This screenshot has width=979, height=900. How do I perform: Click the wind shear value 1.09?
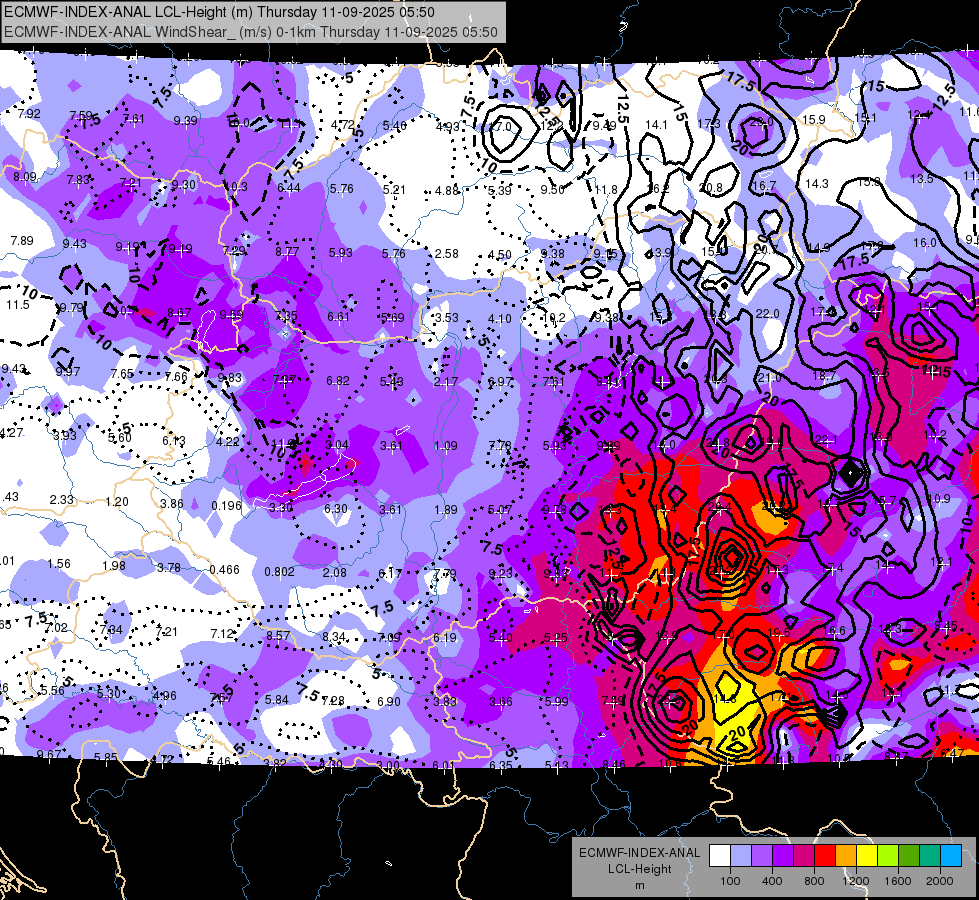tap(446, 446)
